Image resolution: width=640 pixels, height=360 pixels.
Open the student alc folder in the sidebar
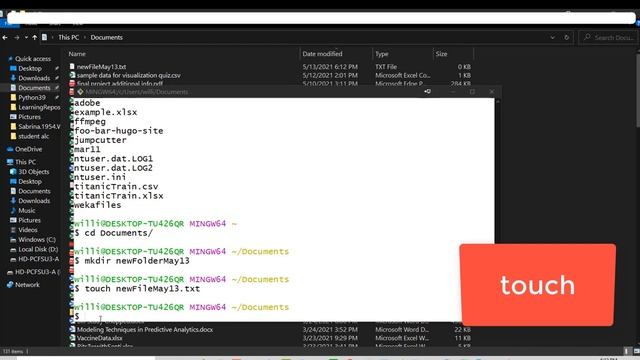click(x=33, y=136)
